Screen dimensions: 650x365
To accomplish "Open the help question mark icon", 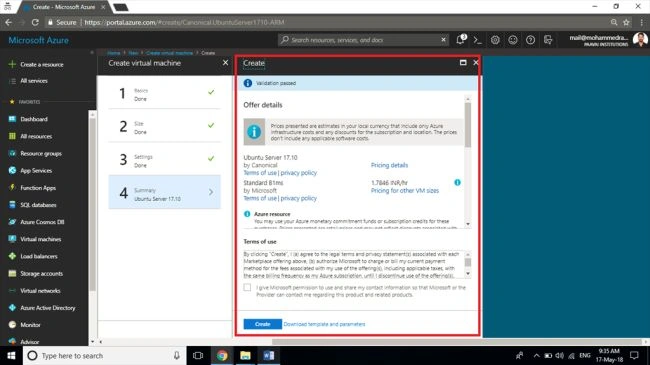I will tap(530, 40).
